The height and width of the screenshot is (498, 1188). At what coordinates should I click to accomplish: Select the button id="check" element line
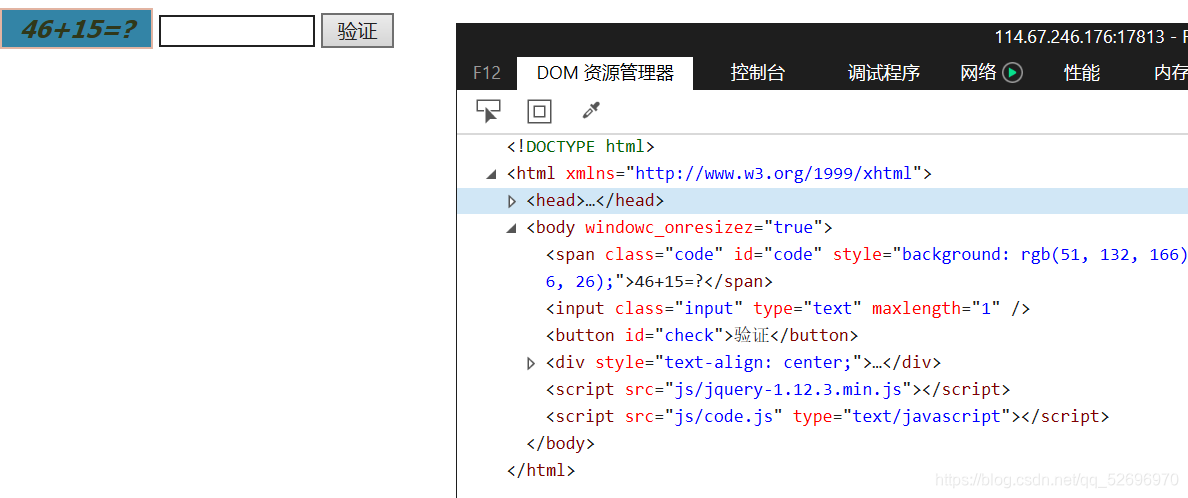point(702,335)
